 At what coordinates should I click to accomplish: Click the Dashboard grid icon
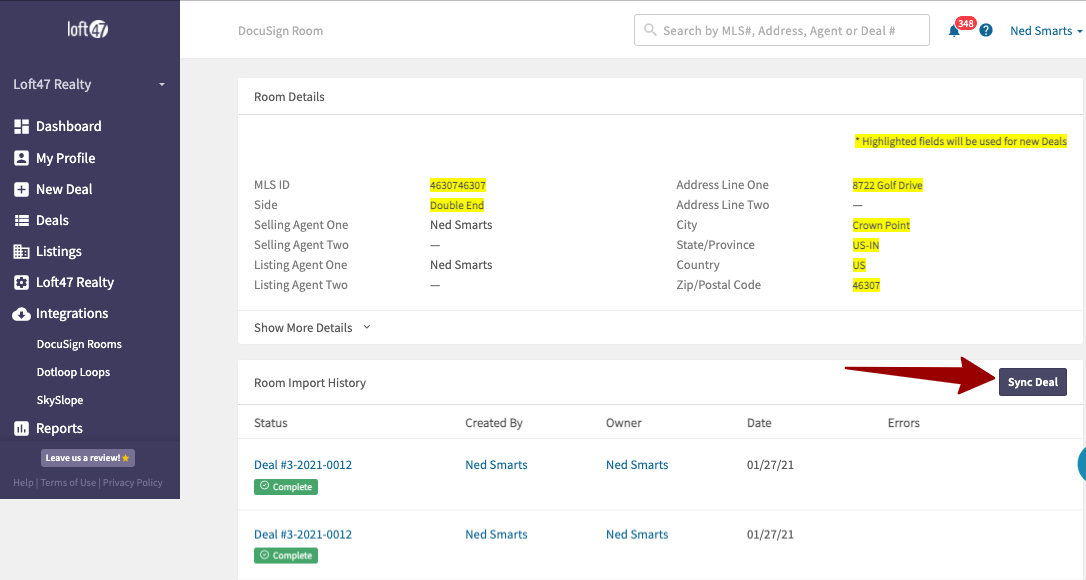click(x=21, y=127)
